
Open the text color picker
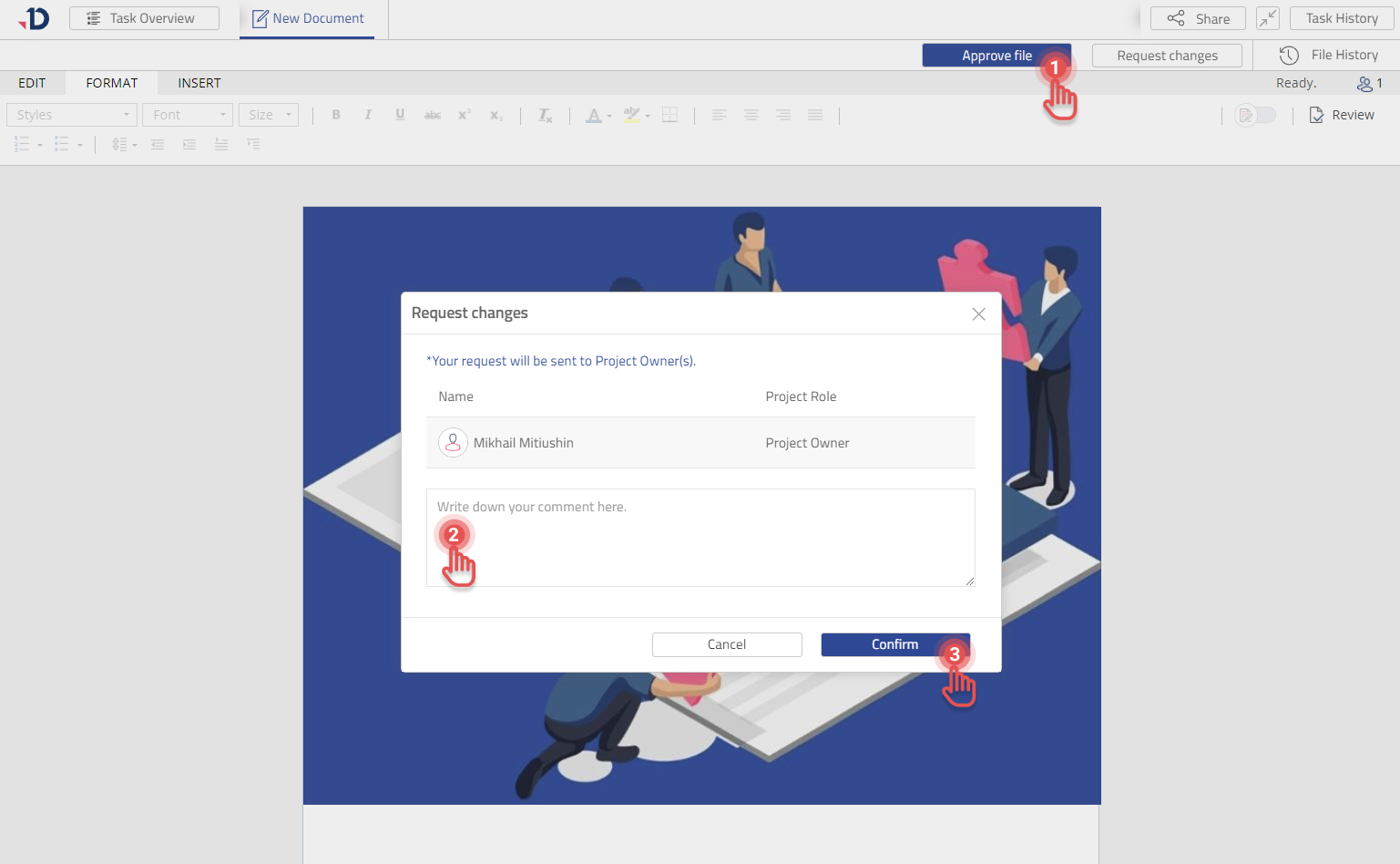tap(594, 115)
